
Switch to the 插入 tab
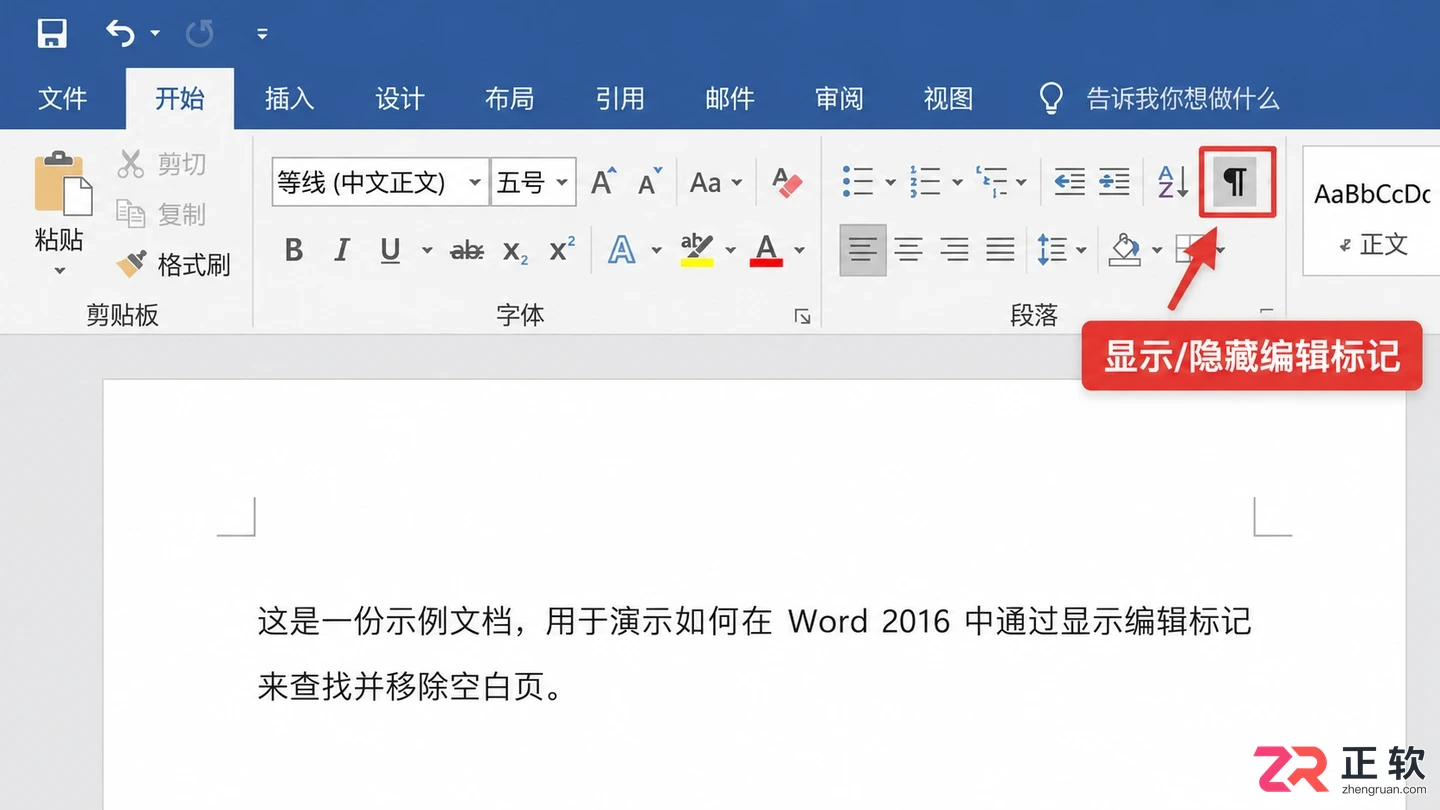pyautogui.click(x=289, y=98)
